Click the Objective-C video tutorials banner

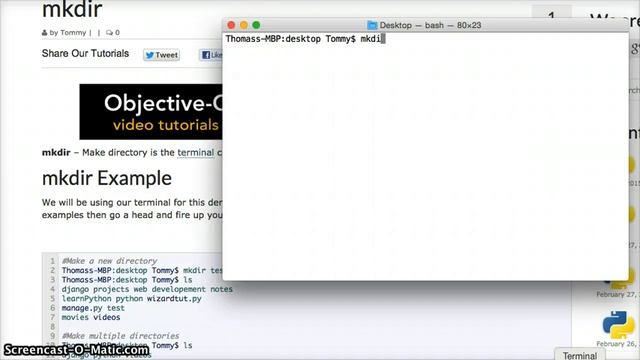click(x=151, y=112)
